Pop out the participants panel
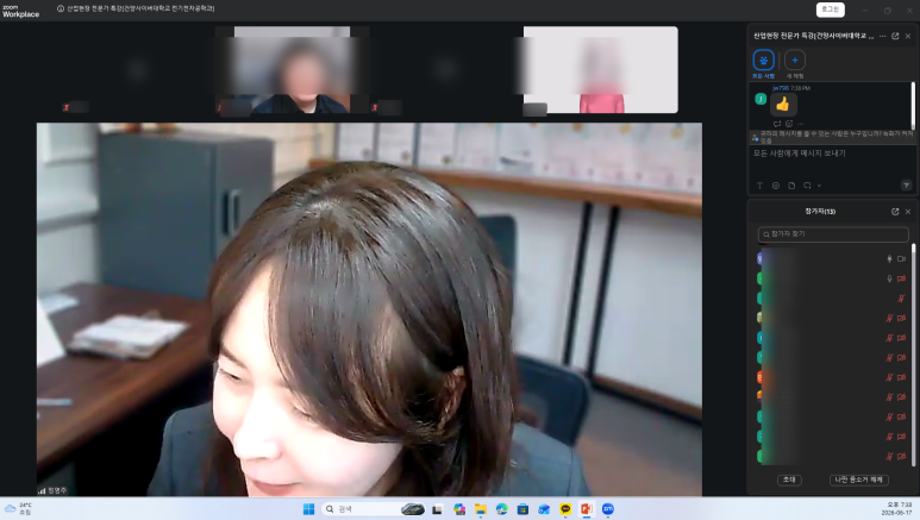This screenshot has width=920, height=520. (895, 211)
